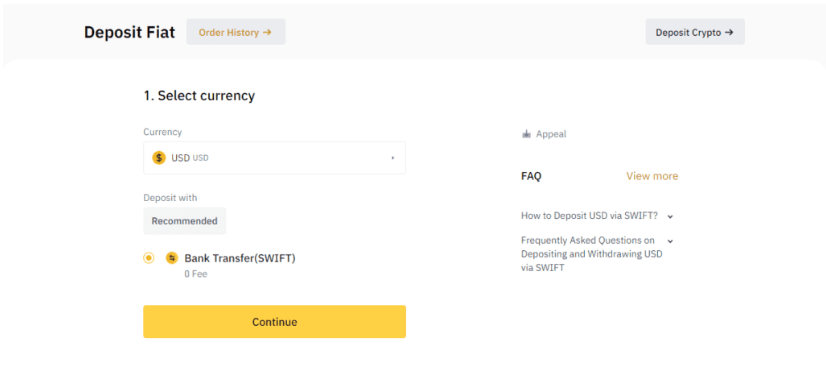Open 'How to Deposit USD via SWIFT?' question
This screenshot has width=826, height=385.
[589, 216]
